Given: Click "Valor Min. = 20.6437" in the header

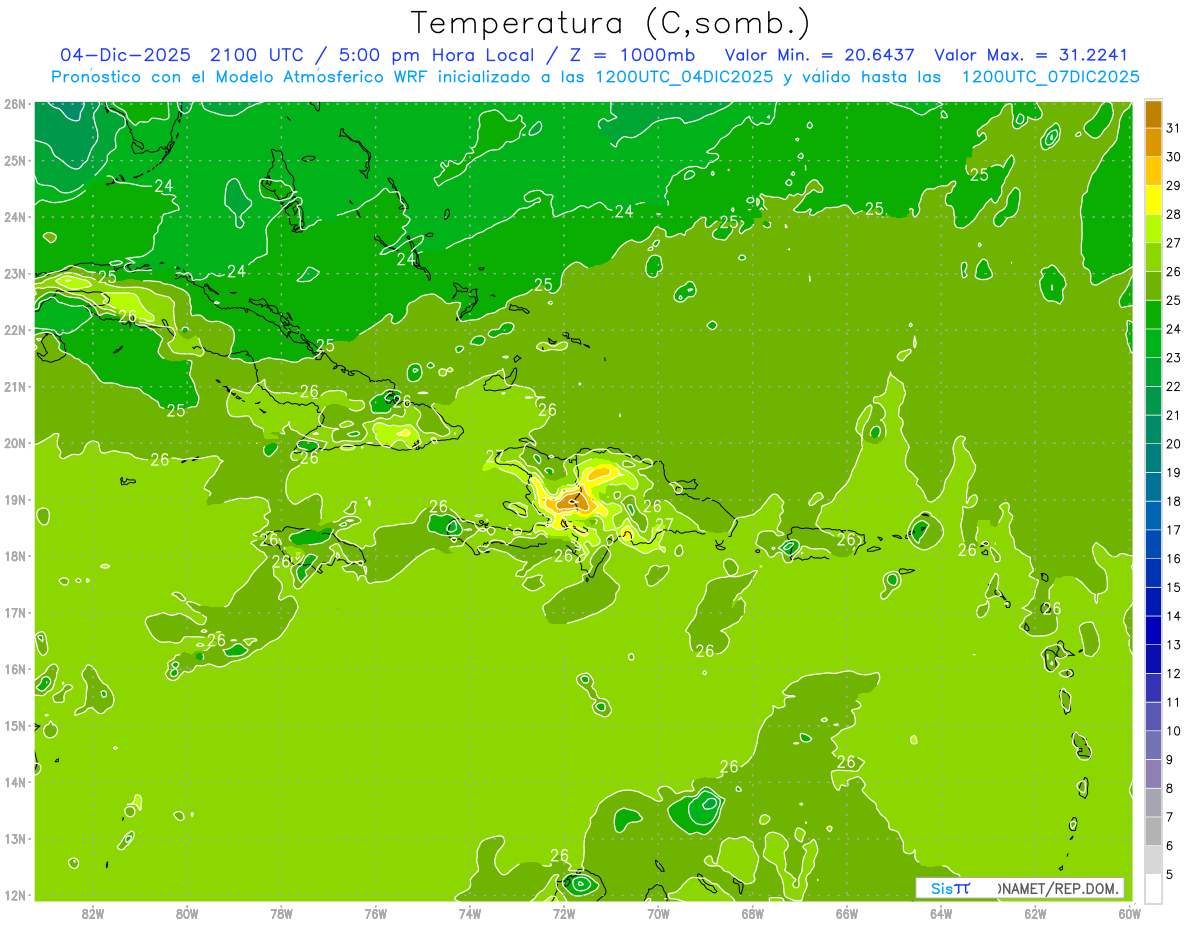Looking at the screenshot, I should coord(820,55).
